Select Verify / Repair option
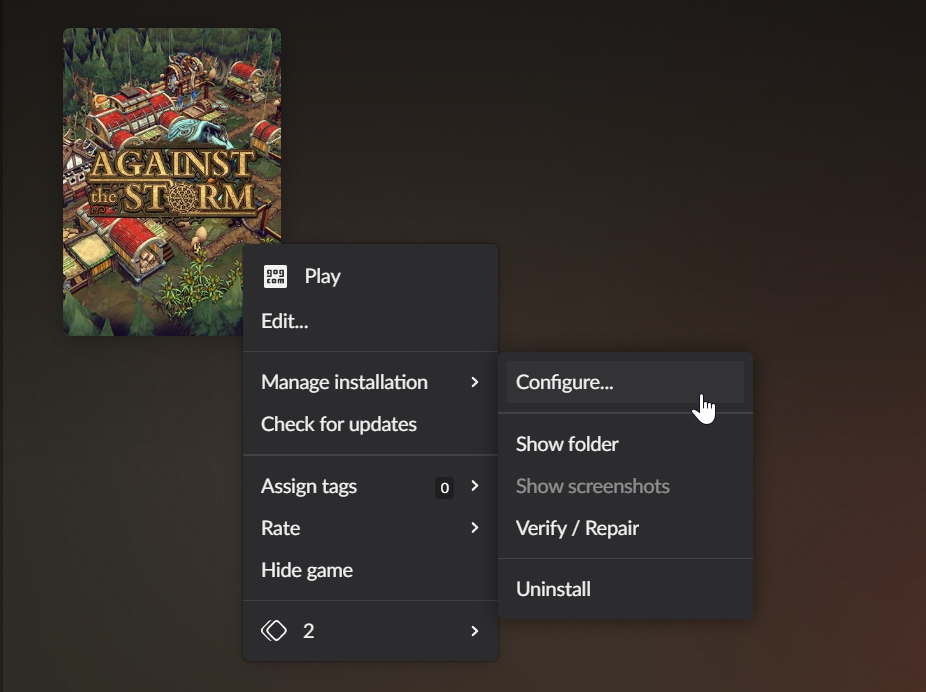The width and height of the screenshot is (926, 692). coord(625,528)
